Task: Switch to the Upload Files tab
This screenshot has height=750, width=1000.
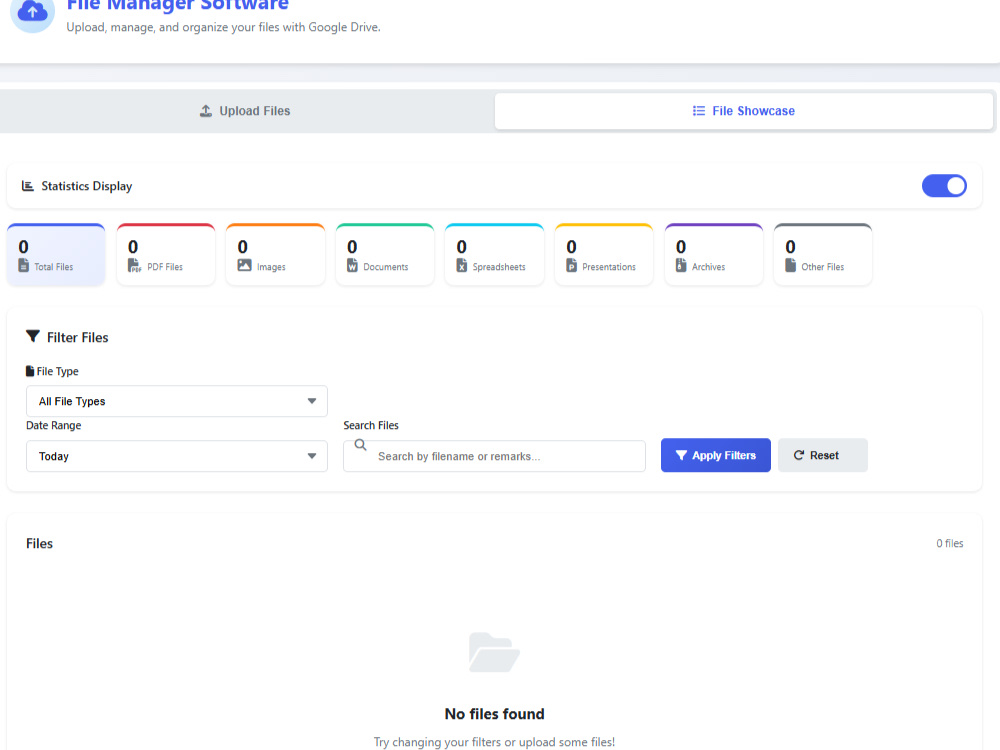Action: click(x=246, y=111)
